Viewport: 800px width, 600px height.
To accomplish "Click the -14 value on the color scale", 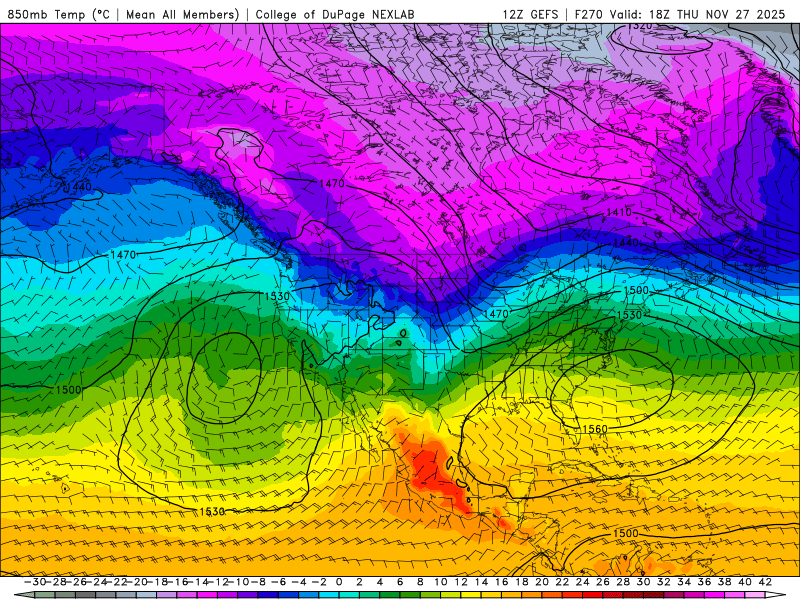I will [x=199, y=582].
